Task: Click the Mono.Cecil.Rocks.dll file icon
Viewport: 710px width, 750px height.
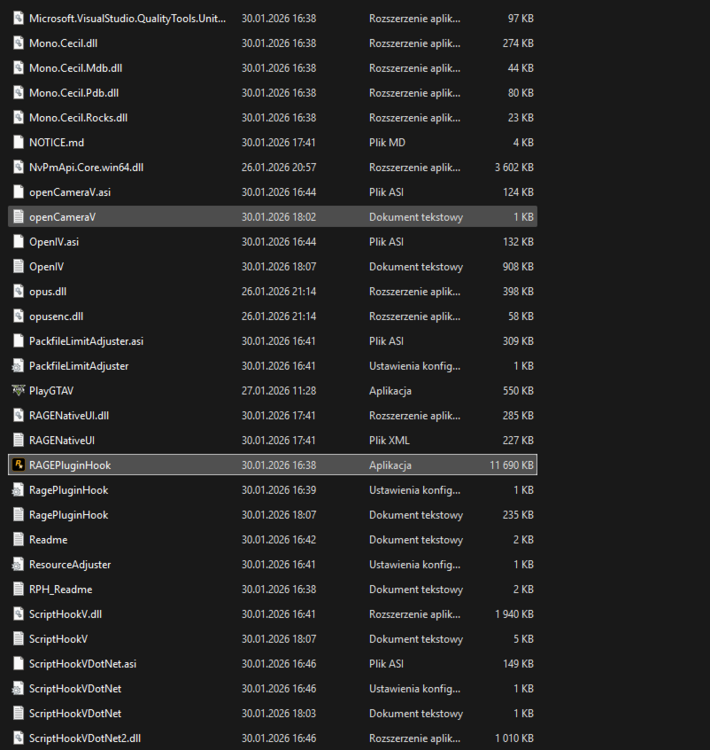Action: (x=18, y=118)
